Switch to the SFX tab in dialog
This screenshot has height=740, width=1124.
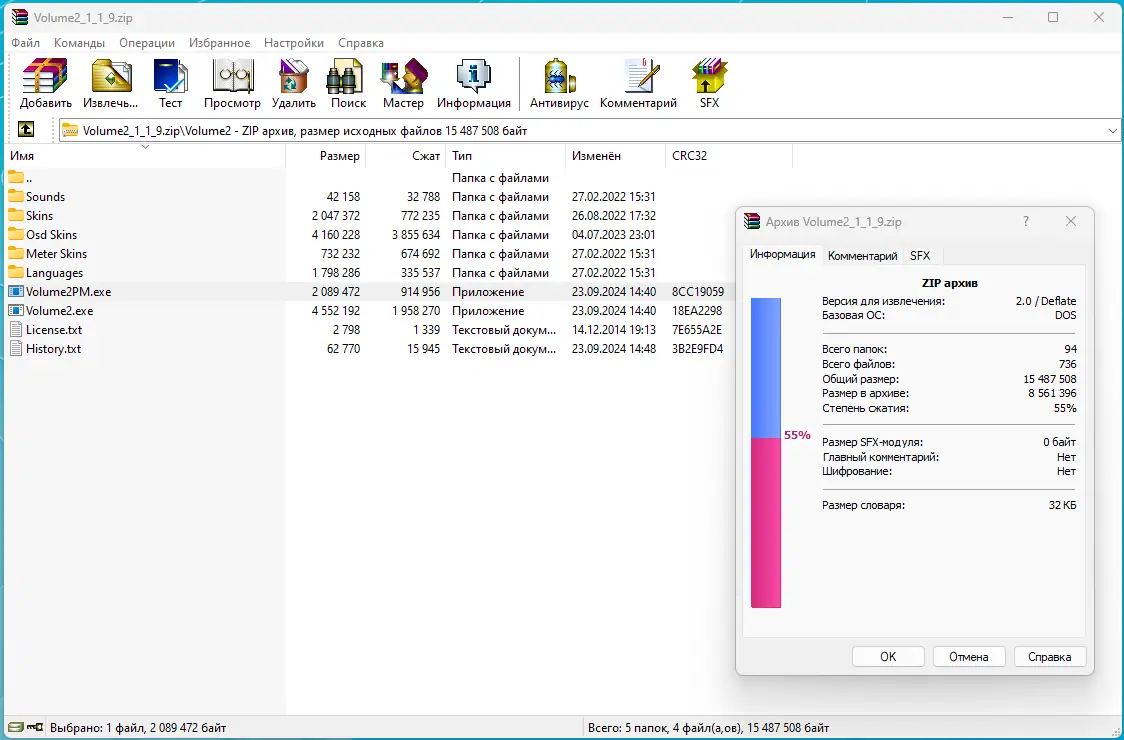(920, 255)
